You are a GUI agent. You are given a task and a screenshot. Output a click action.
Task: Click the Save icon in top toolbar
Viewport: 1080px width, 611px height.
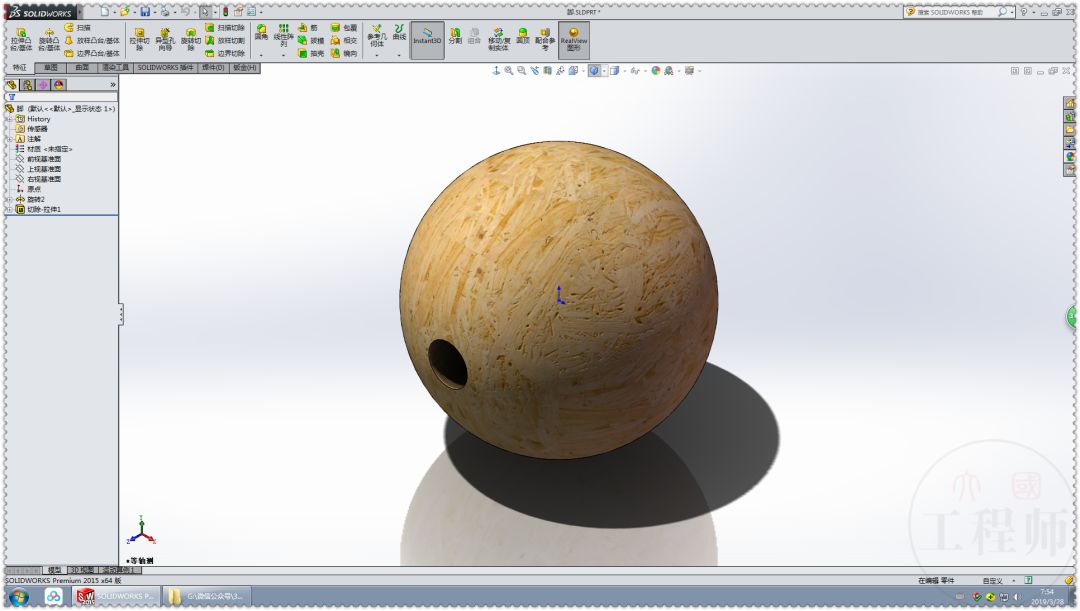point(145,11)
